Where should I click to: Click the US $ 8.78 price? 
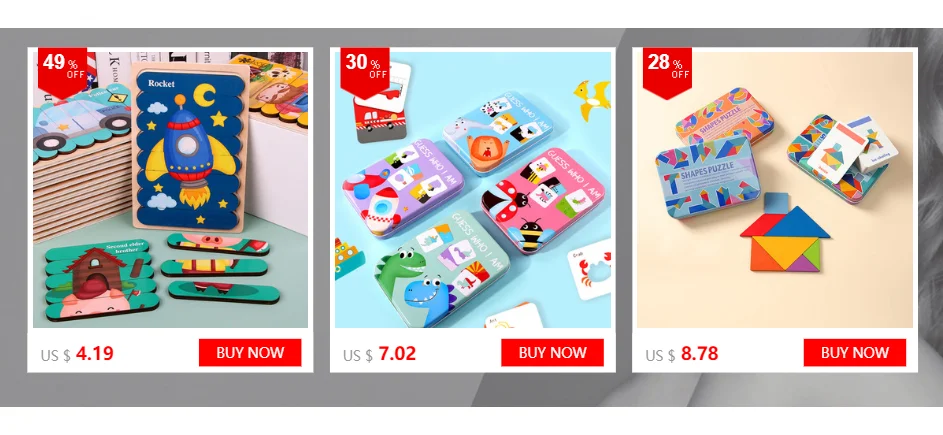(682, 354)
